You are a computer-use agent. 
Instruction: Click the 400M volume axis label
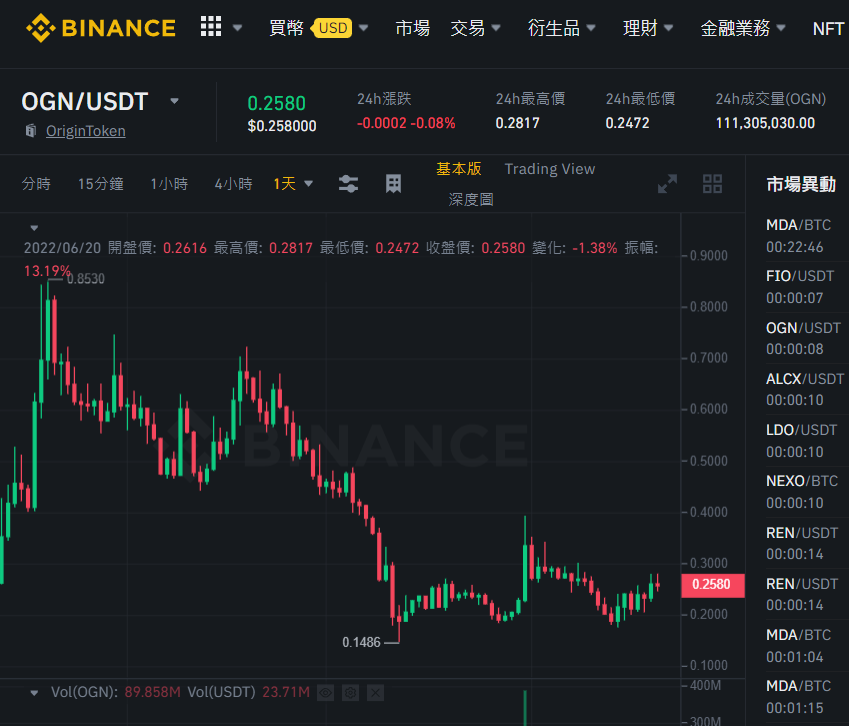coord(704,686)
